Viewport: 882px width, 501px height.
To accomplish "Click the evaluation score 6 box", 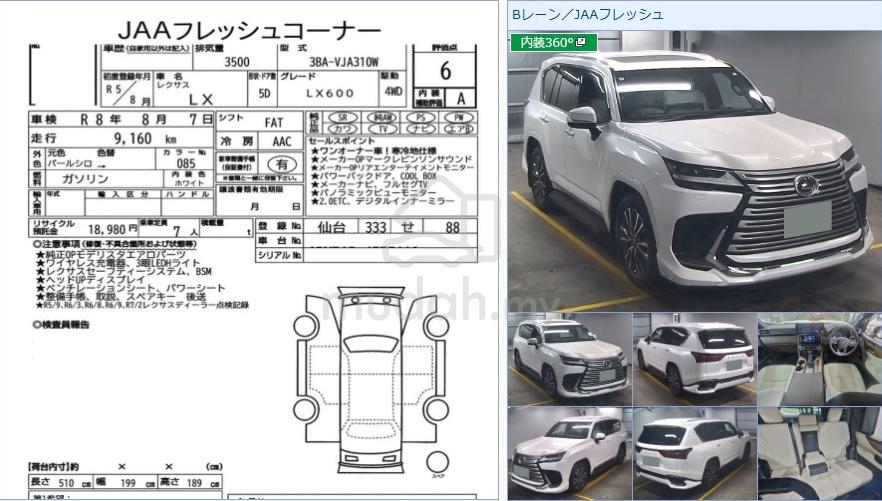I will (x=444, y=72).
